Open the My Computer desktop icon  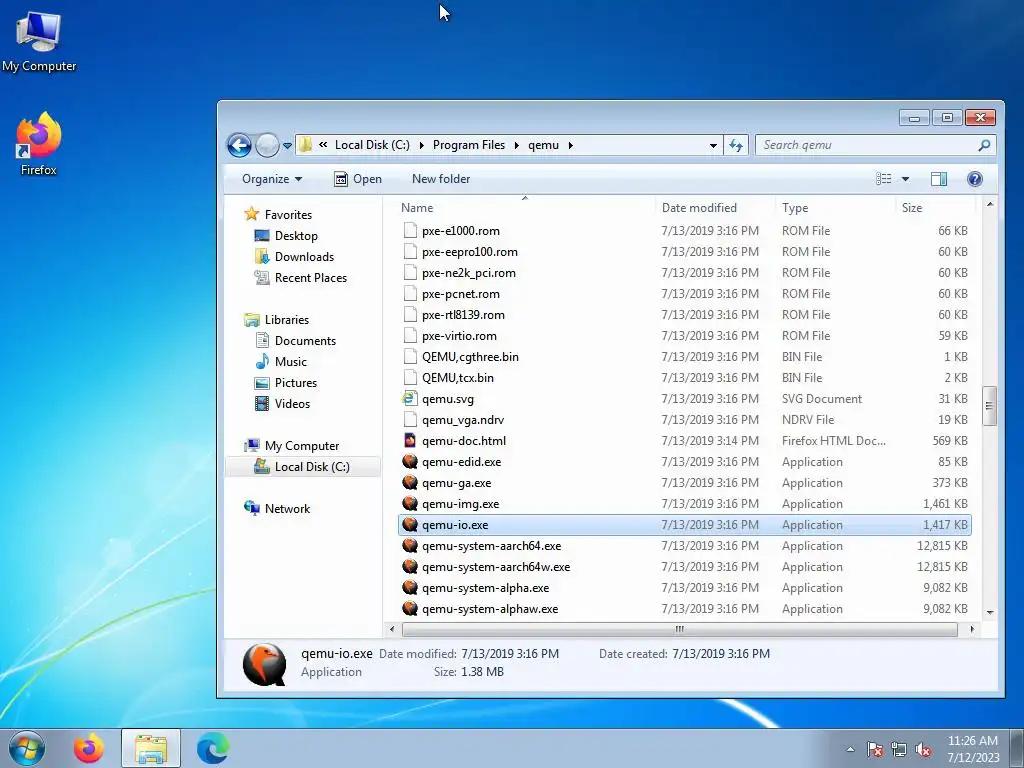click(x=39, y=41)
